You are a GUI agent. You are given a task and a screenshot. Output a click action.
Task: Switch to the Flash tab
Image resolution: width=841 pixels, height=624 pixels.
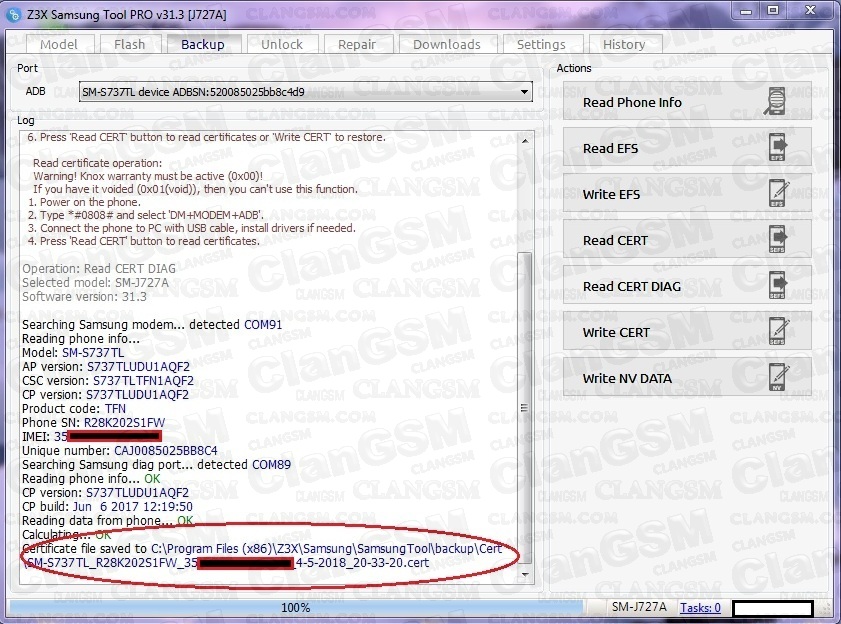click(x=130, y=44)
